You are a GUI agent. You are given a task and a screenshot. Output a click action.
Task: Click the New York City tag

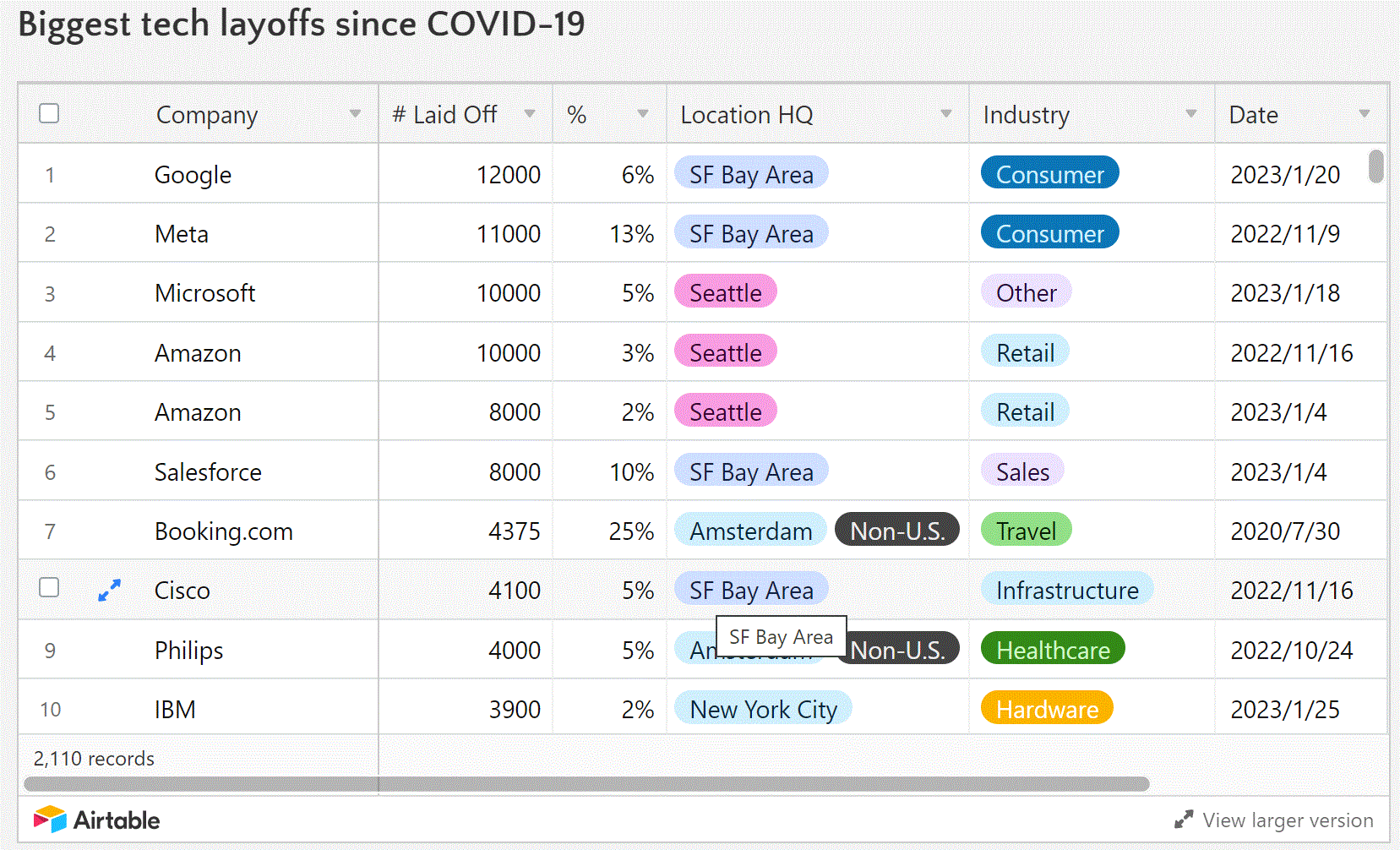click(763, 708)
